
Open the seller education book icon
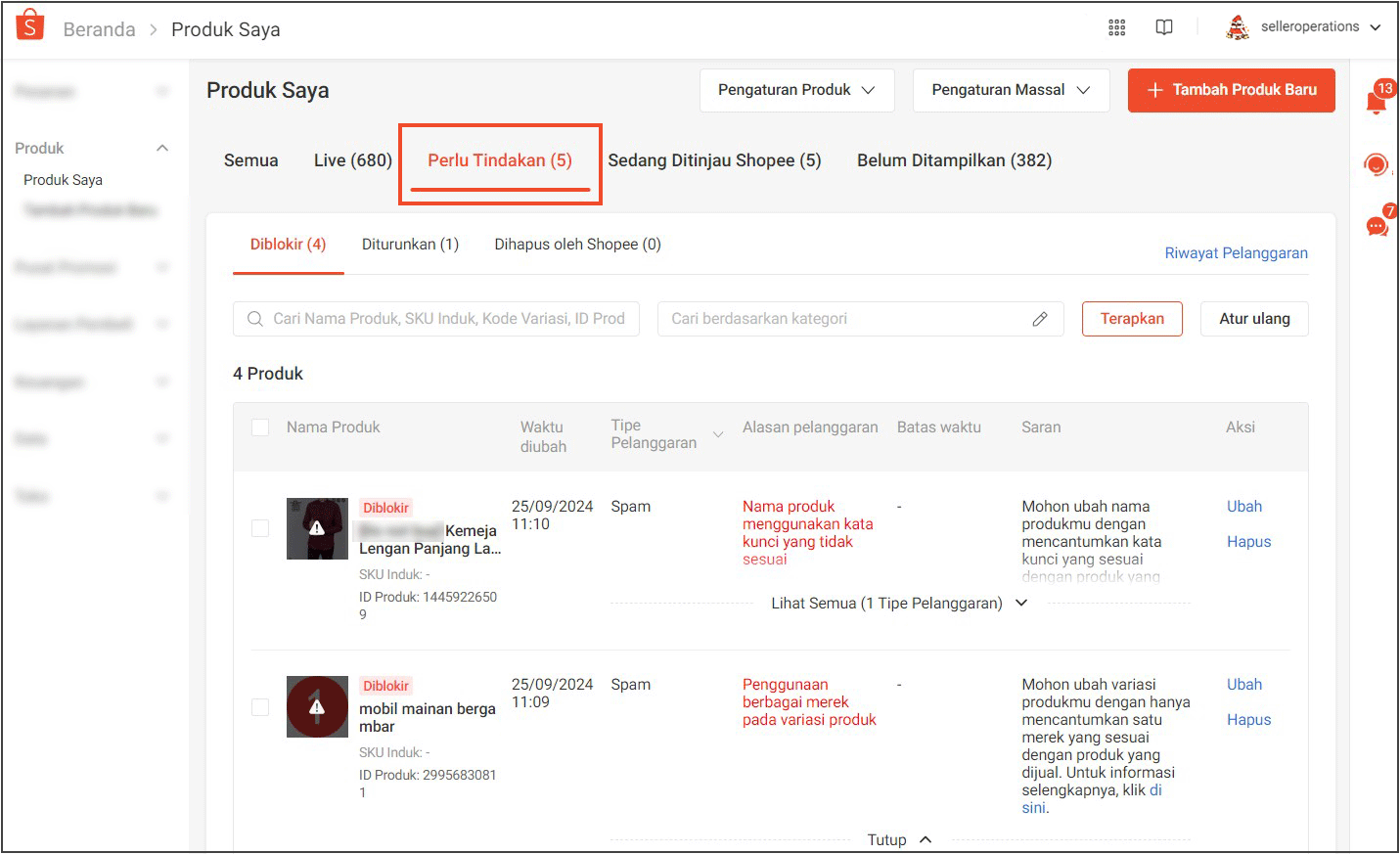click(x=1164, y=27)
